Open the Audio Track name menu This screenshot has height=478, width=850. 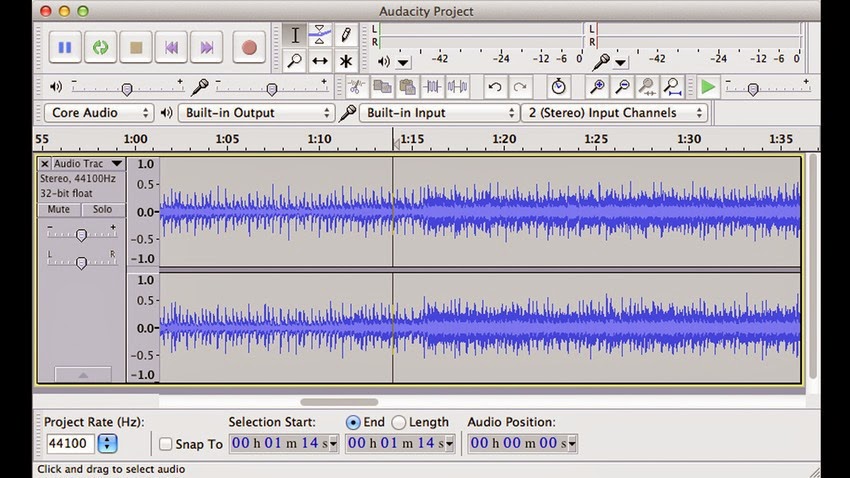click(x=88, y=163)
